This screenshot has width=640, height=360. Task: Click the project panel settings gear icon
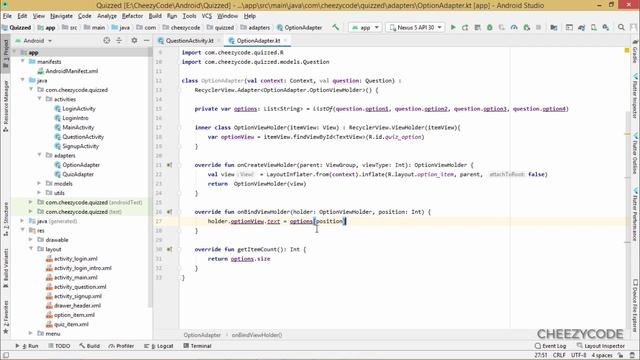[x=134, y=40]
